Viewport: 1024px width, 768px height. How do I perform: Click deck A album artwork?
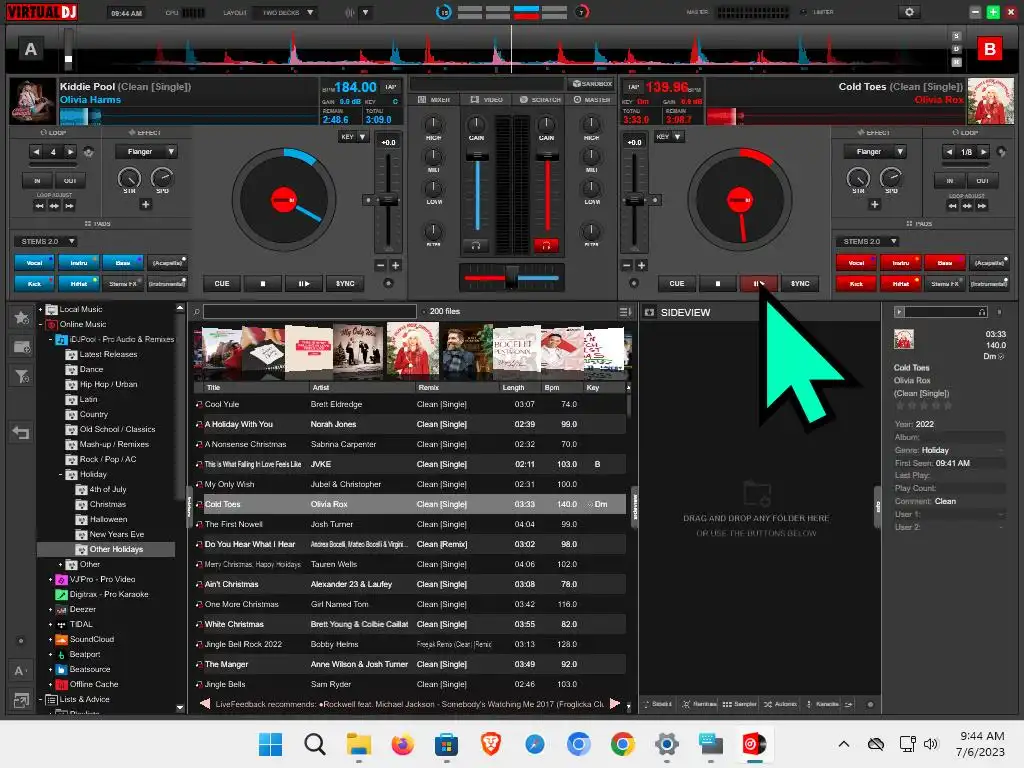point(33,101)
